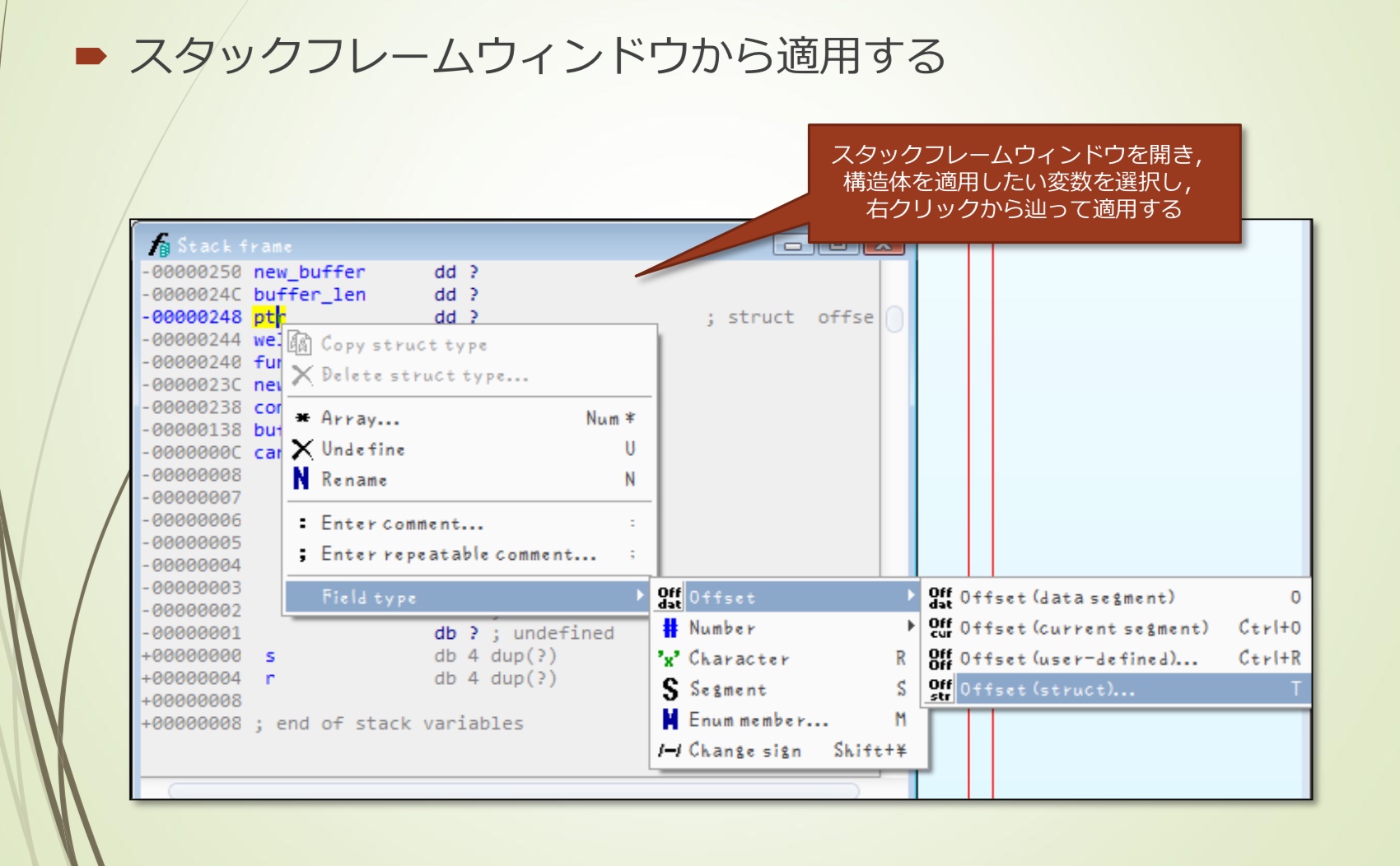Click the Enum member M icon
This screenshot has width=1400, height=866.
click(670, 719)
